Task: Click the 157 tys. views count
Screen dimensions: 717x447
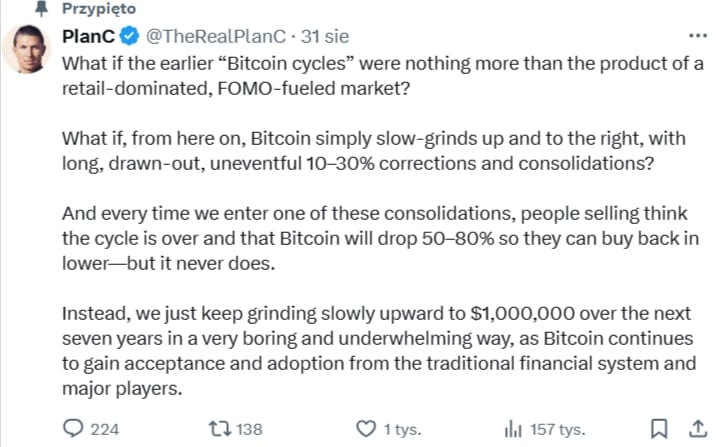Action: coord(557,429)
